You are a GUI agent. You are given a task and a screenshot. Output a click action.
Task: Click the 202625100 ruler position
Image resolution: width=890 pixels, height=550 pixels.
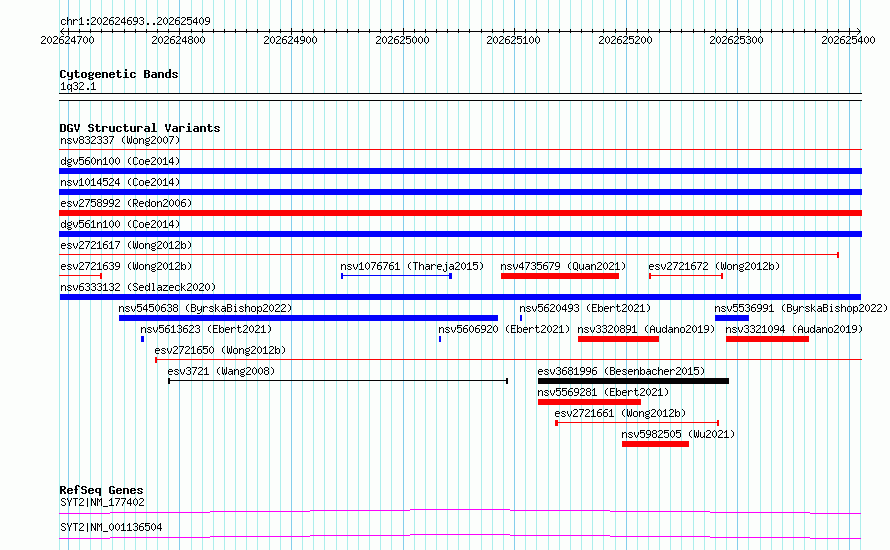[514, 40]
